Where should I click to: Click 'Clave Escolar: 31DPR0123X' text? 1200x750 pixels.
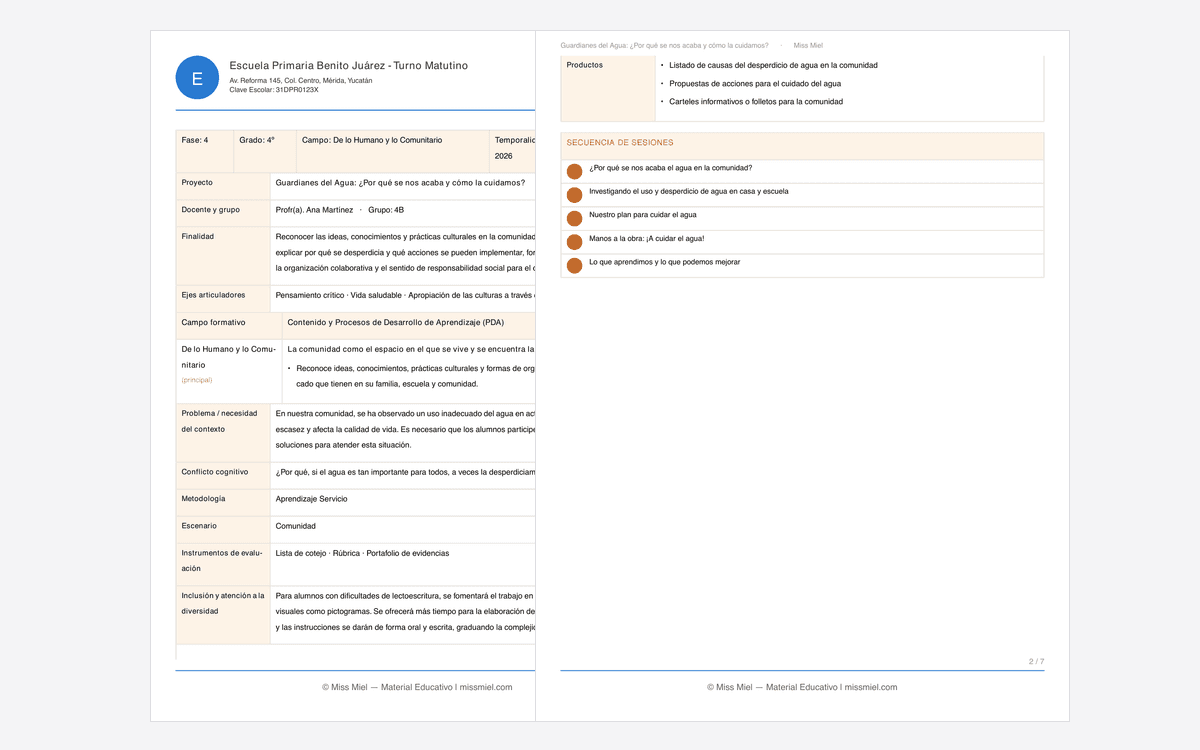tap(274, 90)
